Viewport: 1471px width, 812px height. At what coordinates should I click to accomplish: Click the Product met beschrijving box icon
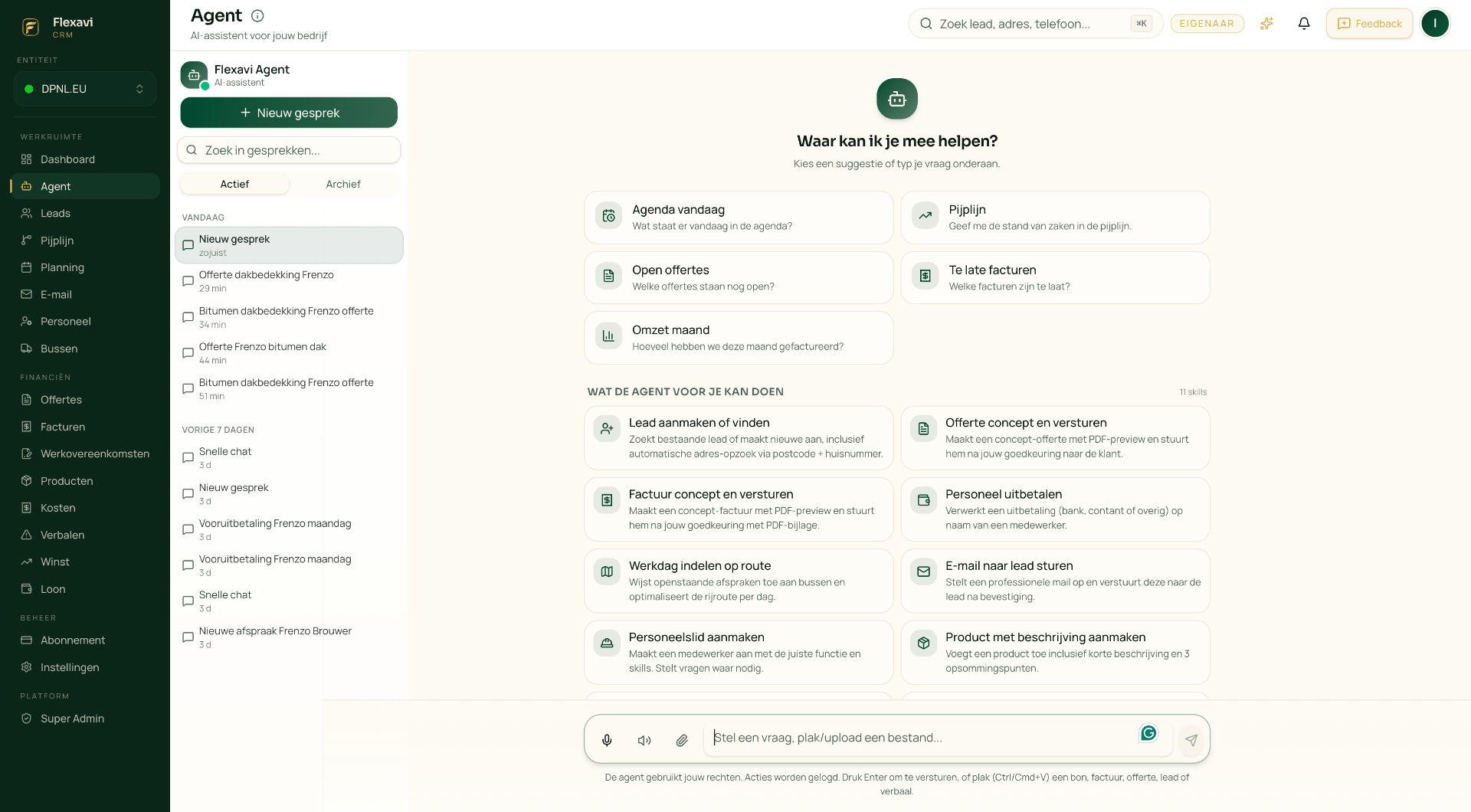[x=923, y=643]
